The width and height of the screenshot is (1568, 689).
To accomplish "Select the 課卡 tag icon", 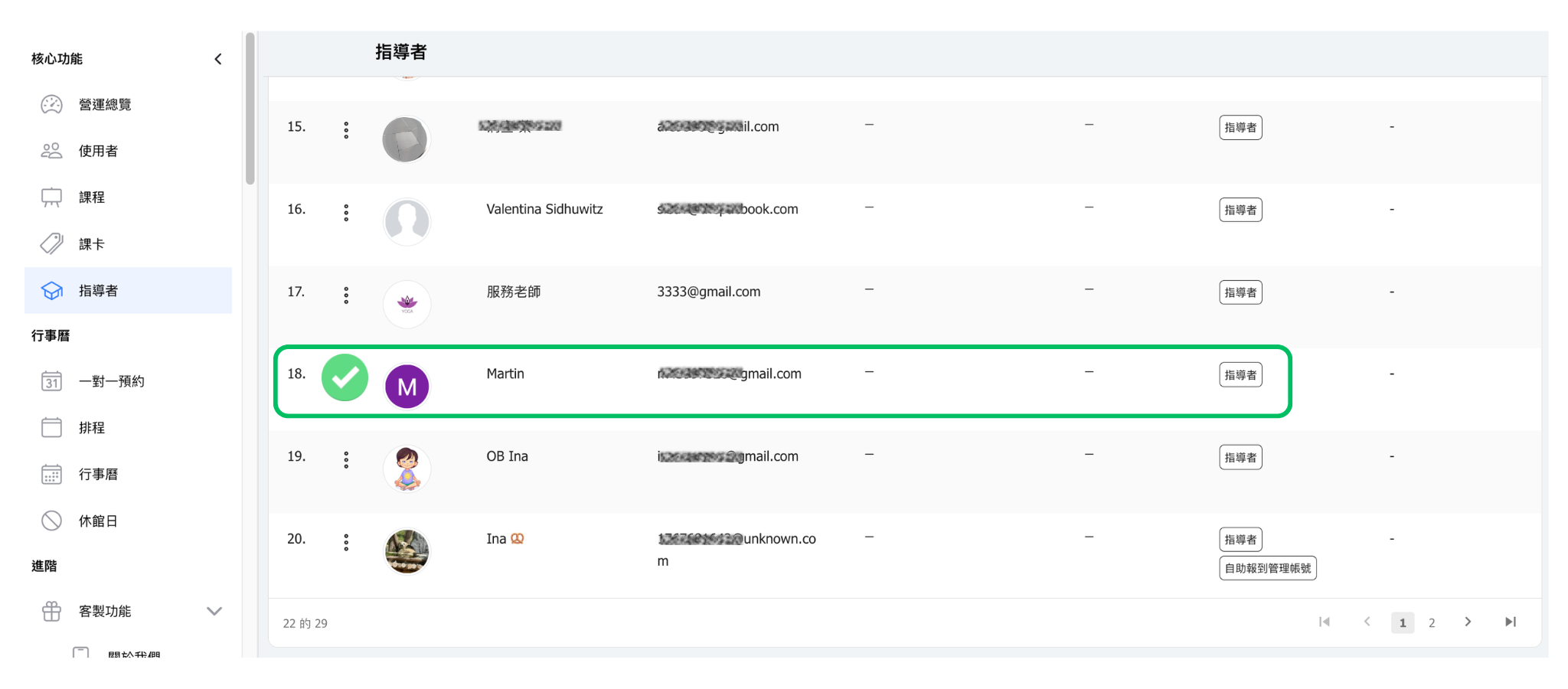I will 51,244.
